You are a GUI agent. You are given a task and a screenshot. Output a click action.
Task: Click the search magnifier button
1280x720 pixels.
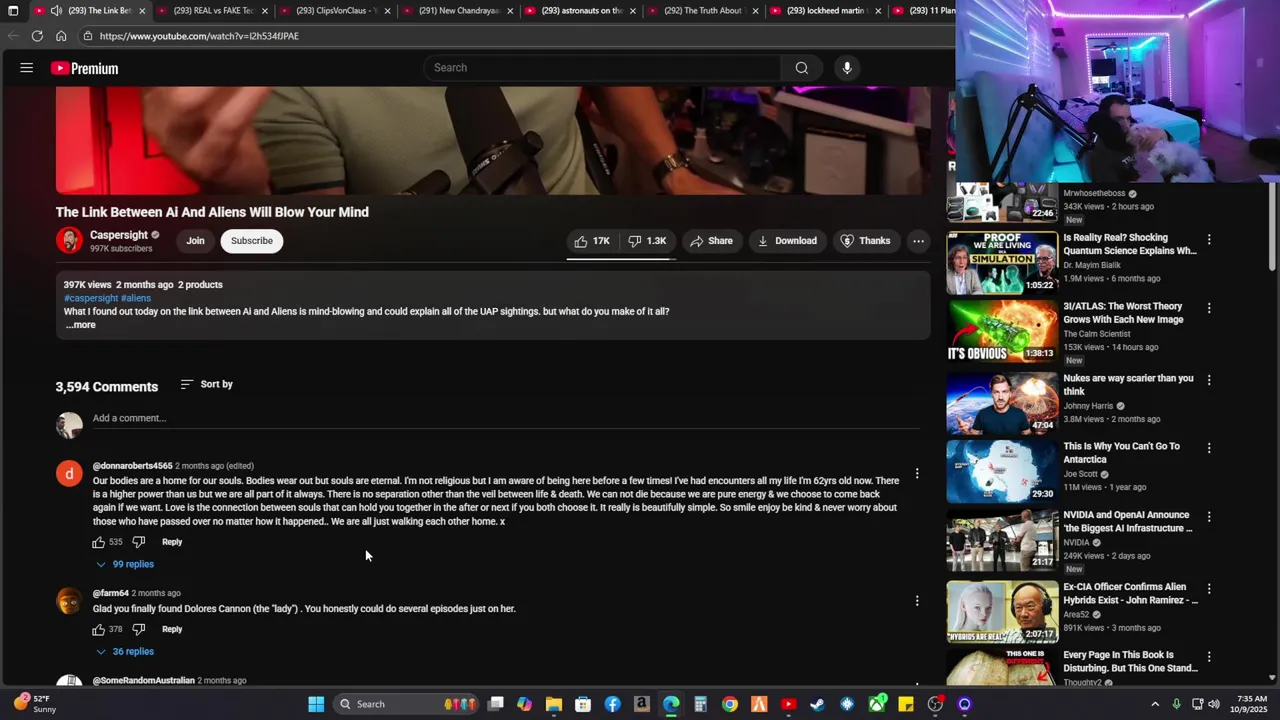click(802, 68)
